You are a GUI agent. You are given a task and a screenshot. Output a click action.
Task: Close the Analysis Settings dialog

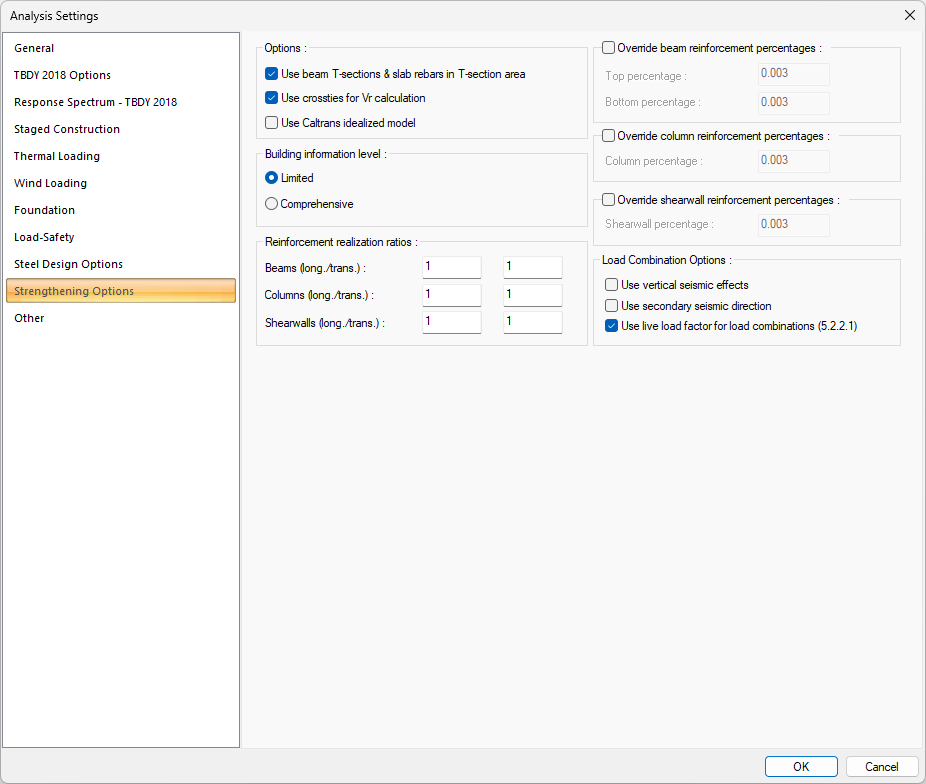tap(909, 16)
